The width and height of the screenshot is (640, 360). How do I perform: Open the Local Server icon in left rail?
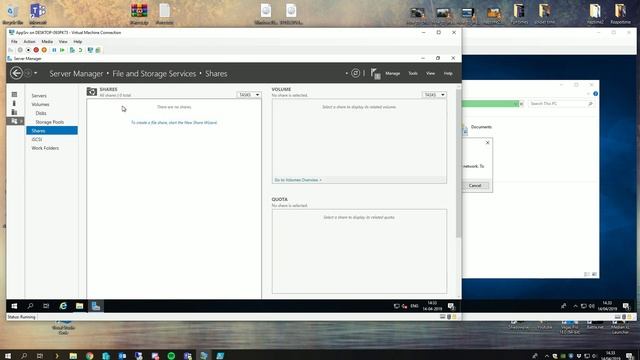[x=14, y=103]
